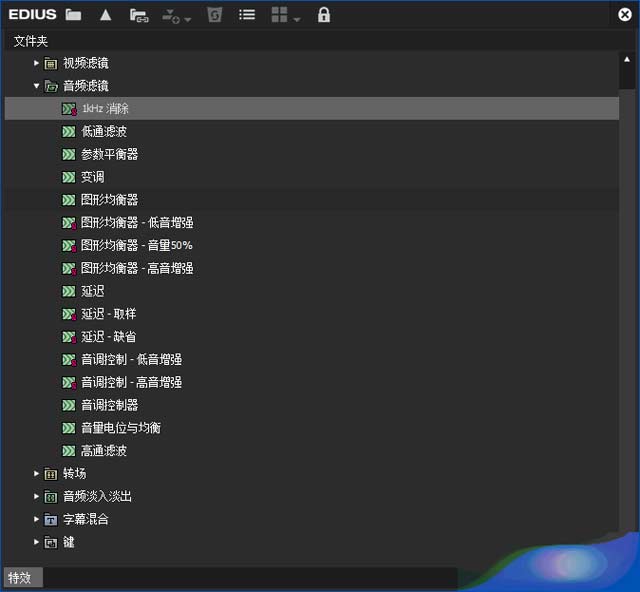Select the 延迟 text label
The image size is (640, 592).
point(93,291)
